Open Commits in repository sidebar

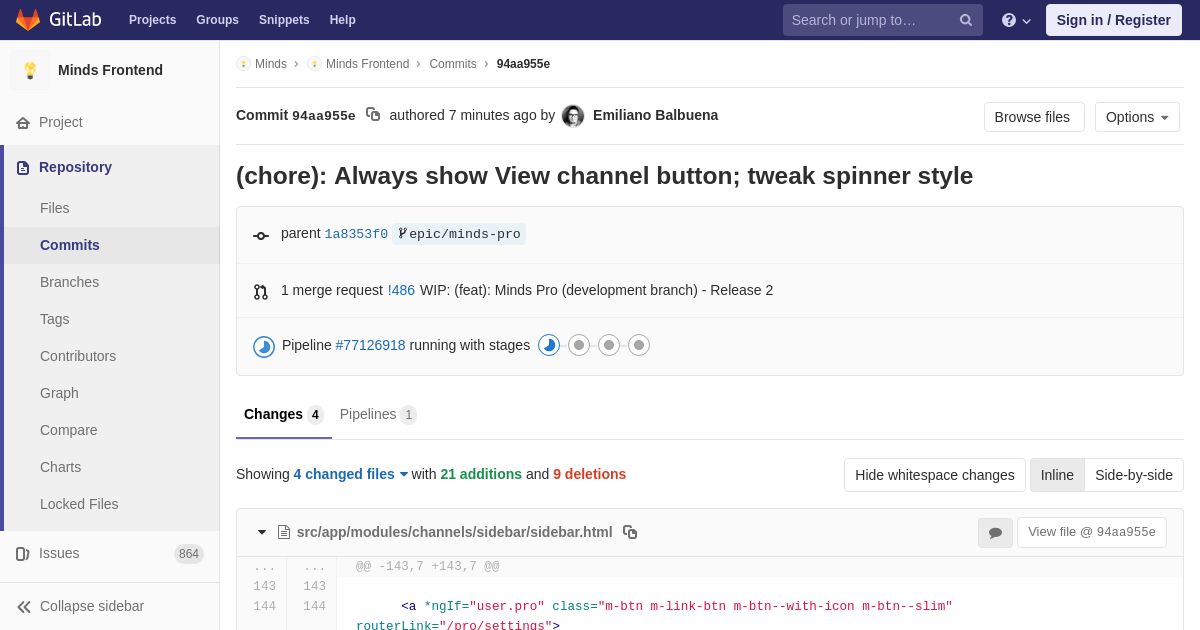(x=112, y=245)
